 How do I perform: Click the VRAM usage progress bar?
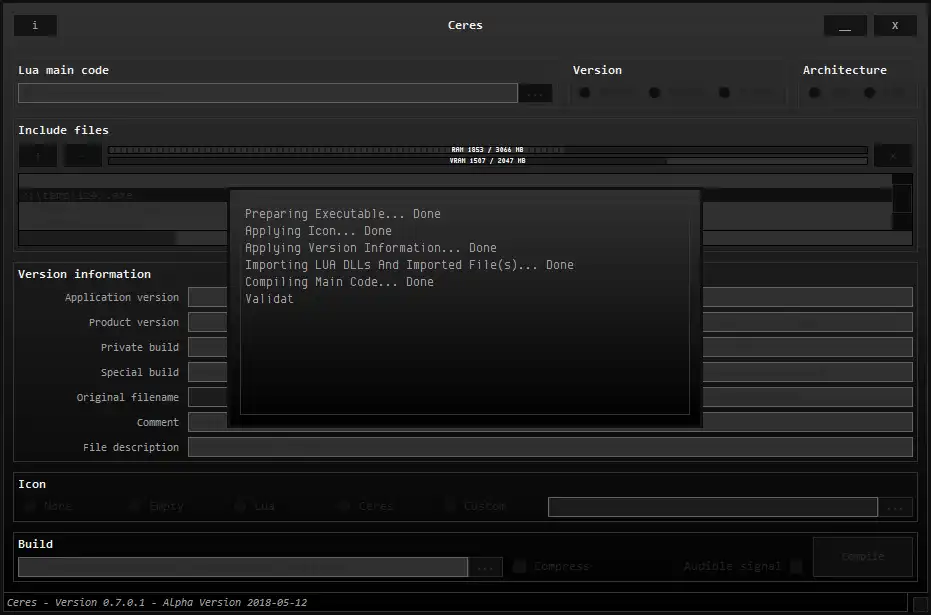(x=487, y=161)
